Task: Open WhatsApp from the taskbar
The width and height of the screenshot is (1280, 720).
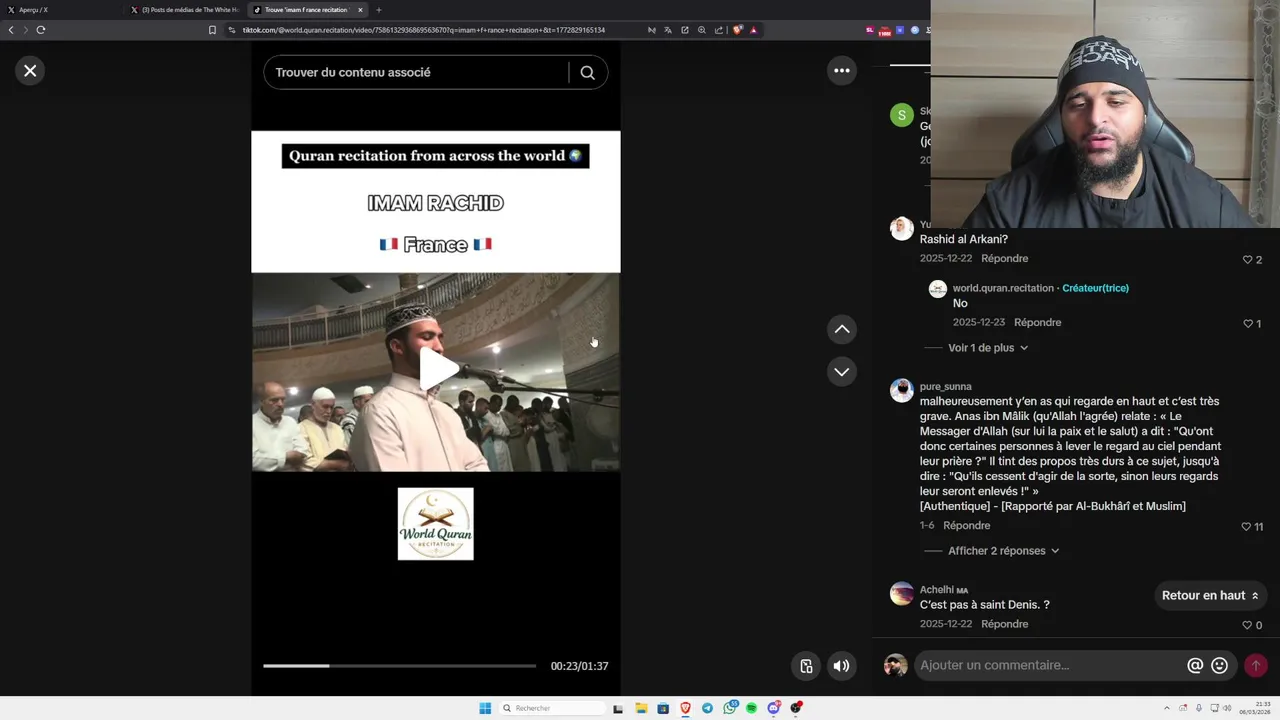Action: coord(729,708)
